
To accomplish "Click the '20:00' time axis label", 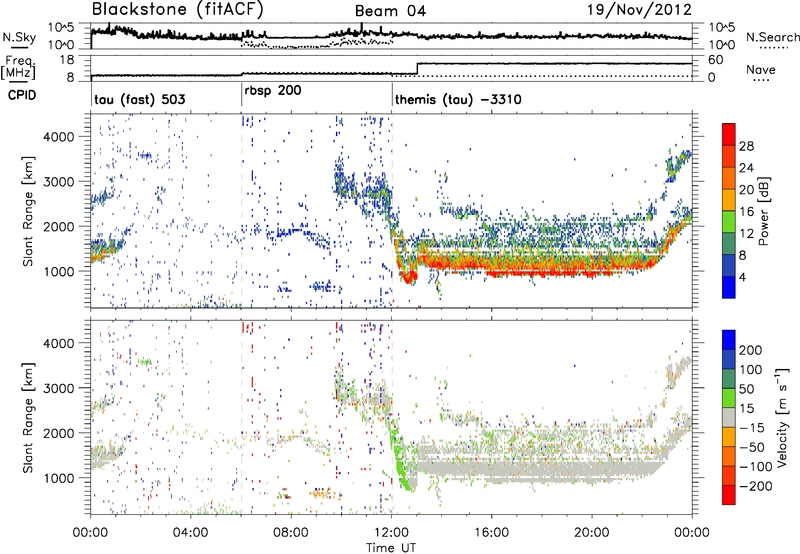I will click(x=592, y=533).
